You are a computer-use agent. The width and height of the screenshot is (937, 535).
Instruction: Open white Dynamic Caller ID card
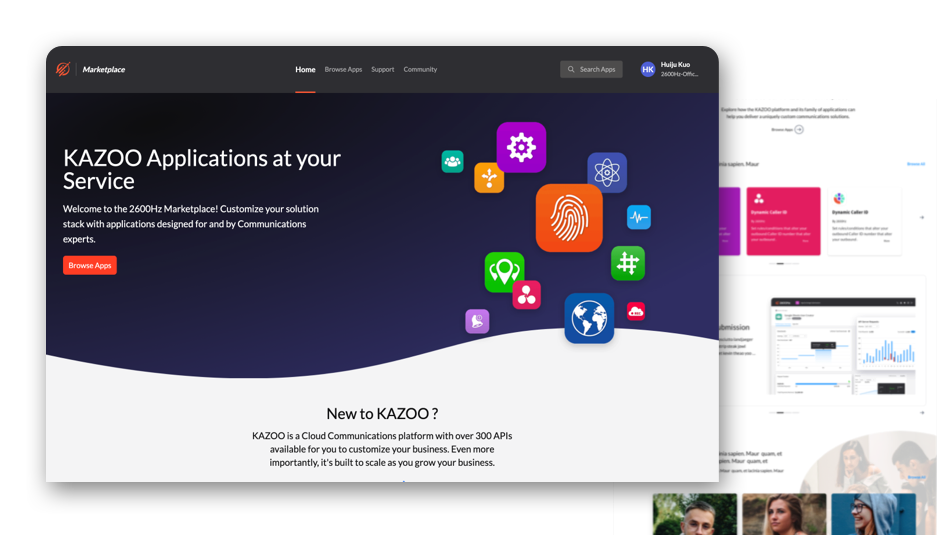(x=864, y=221)
